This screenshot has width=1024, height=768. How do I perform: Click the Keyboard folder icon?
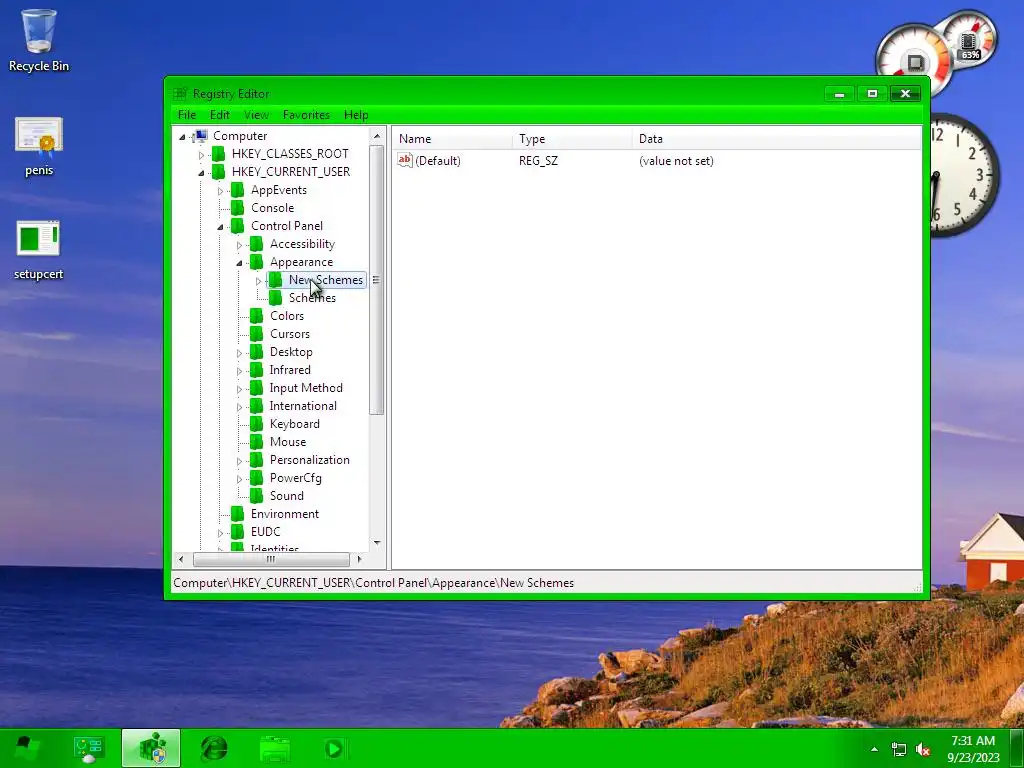(257, 424)
